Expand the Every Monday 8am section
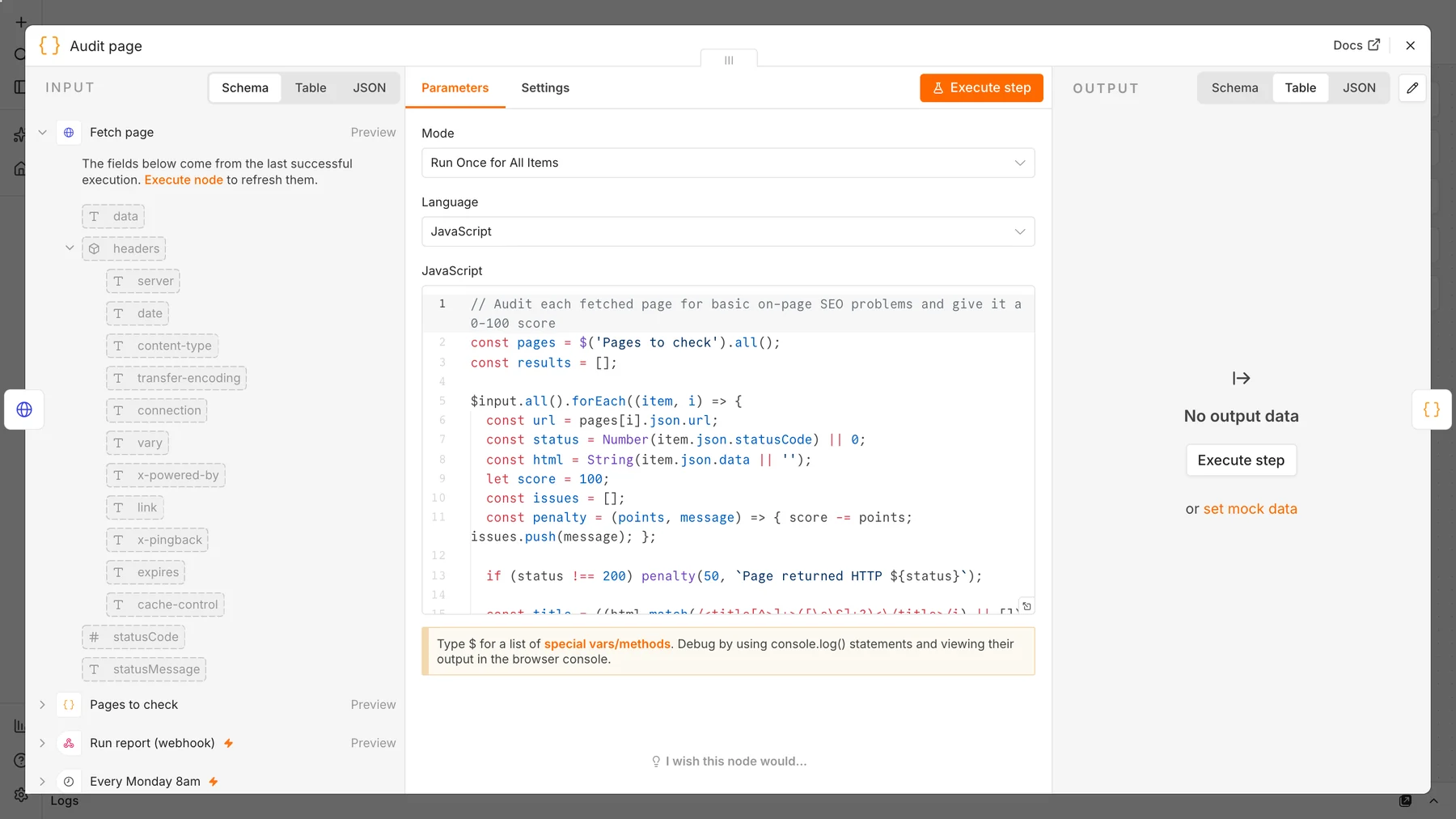1456x819 pixels. coord(43,781)
